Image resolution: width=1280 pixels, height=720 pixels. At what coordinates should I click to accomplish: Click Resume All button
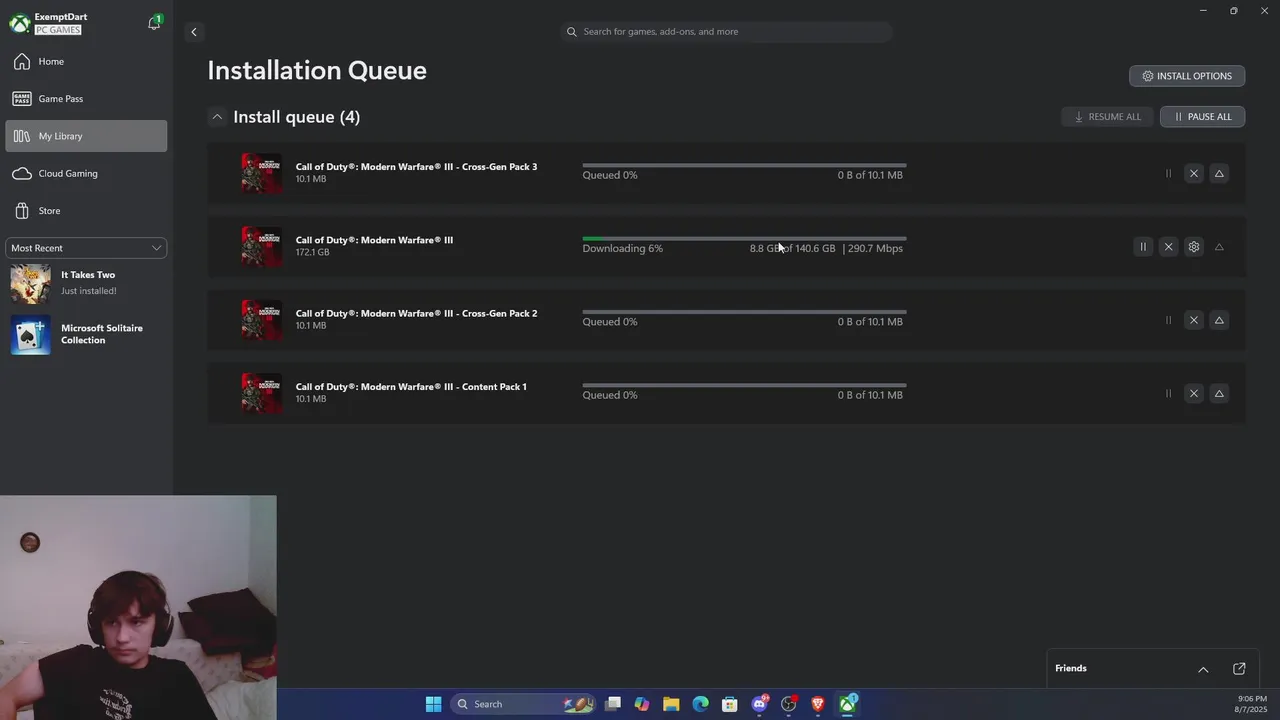tap(1107, 117)
